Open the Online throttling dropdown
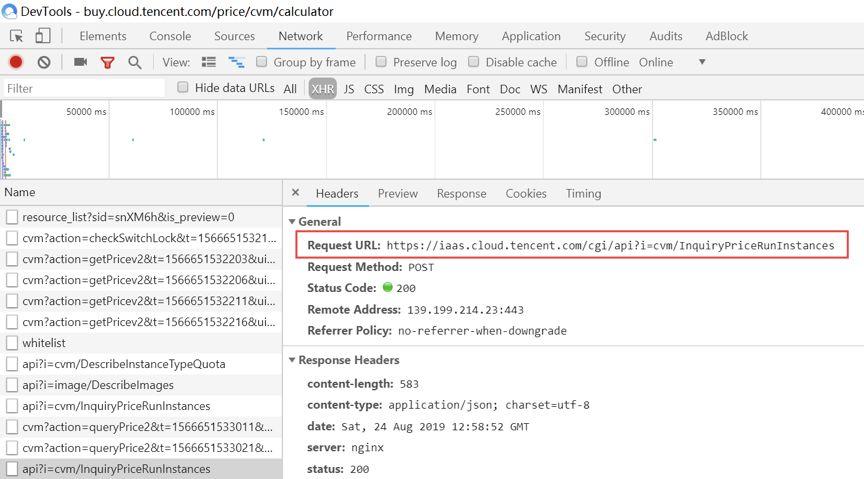Viewport: 864px width, 479px height. tap(701, 62)
